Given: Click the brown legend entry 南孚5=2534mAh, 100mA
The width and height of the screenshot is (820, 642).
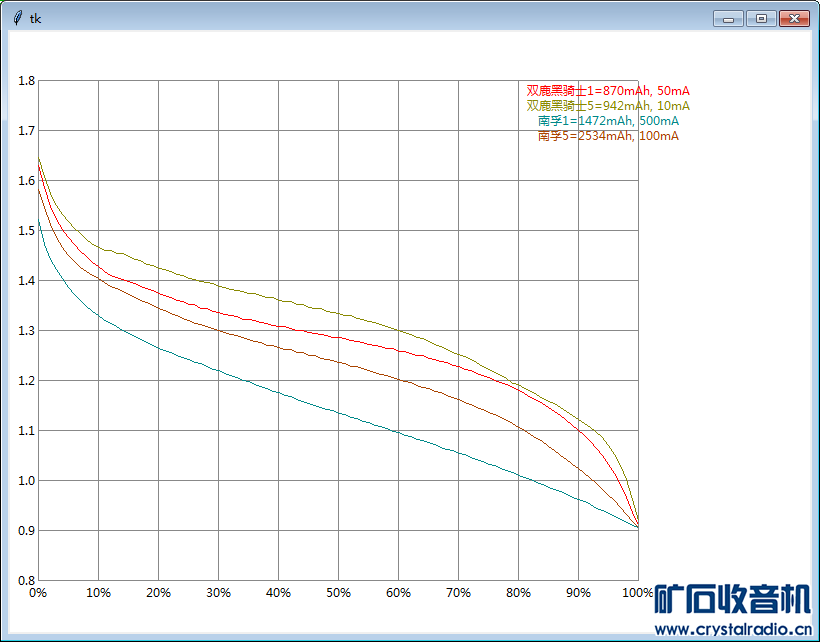Looking at the screenshot, I should click(x=609, y=136).
